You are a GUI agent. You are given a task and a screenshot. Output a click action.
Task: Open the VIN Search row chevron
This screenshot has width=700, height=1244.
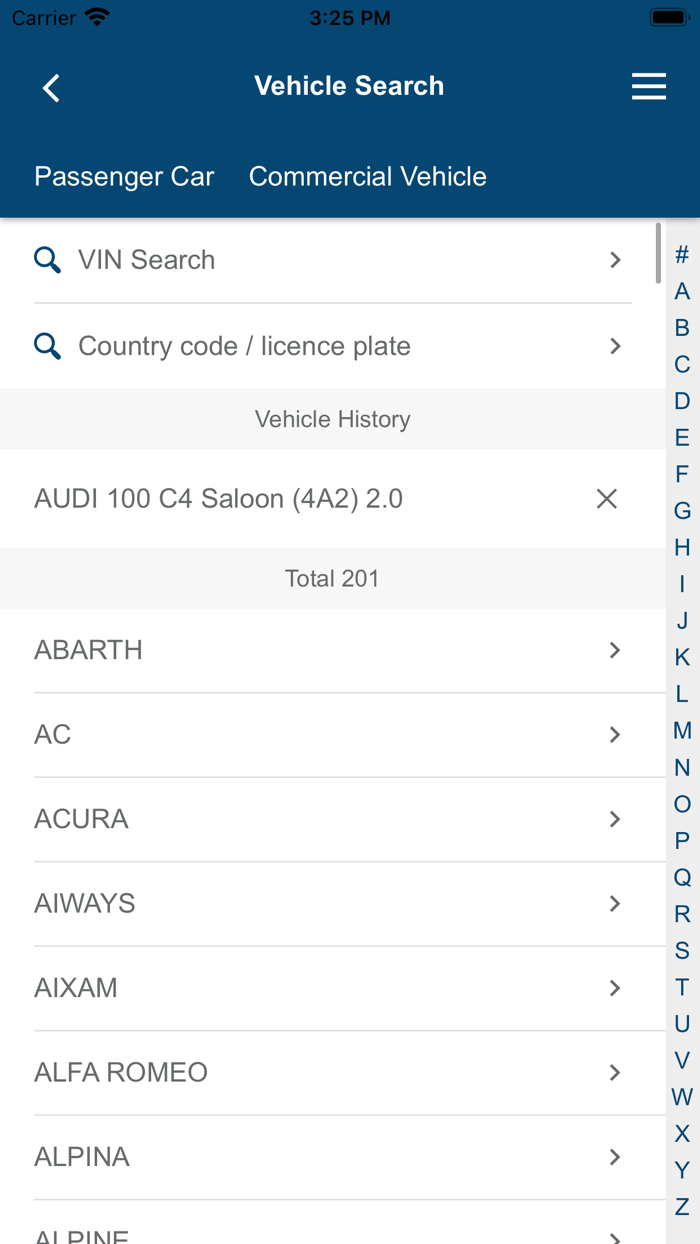pos(615,260)
